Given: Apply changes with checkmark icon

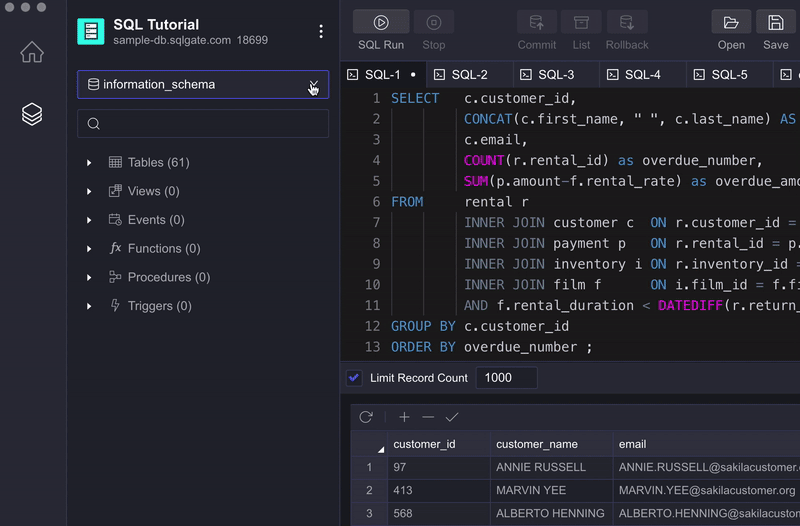Looking at the screenshot, I should [x=452, y=417].
